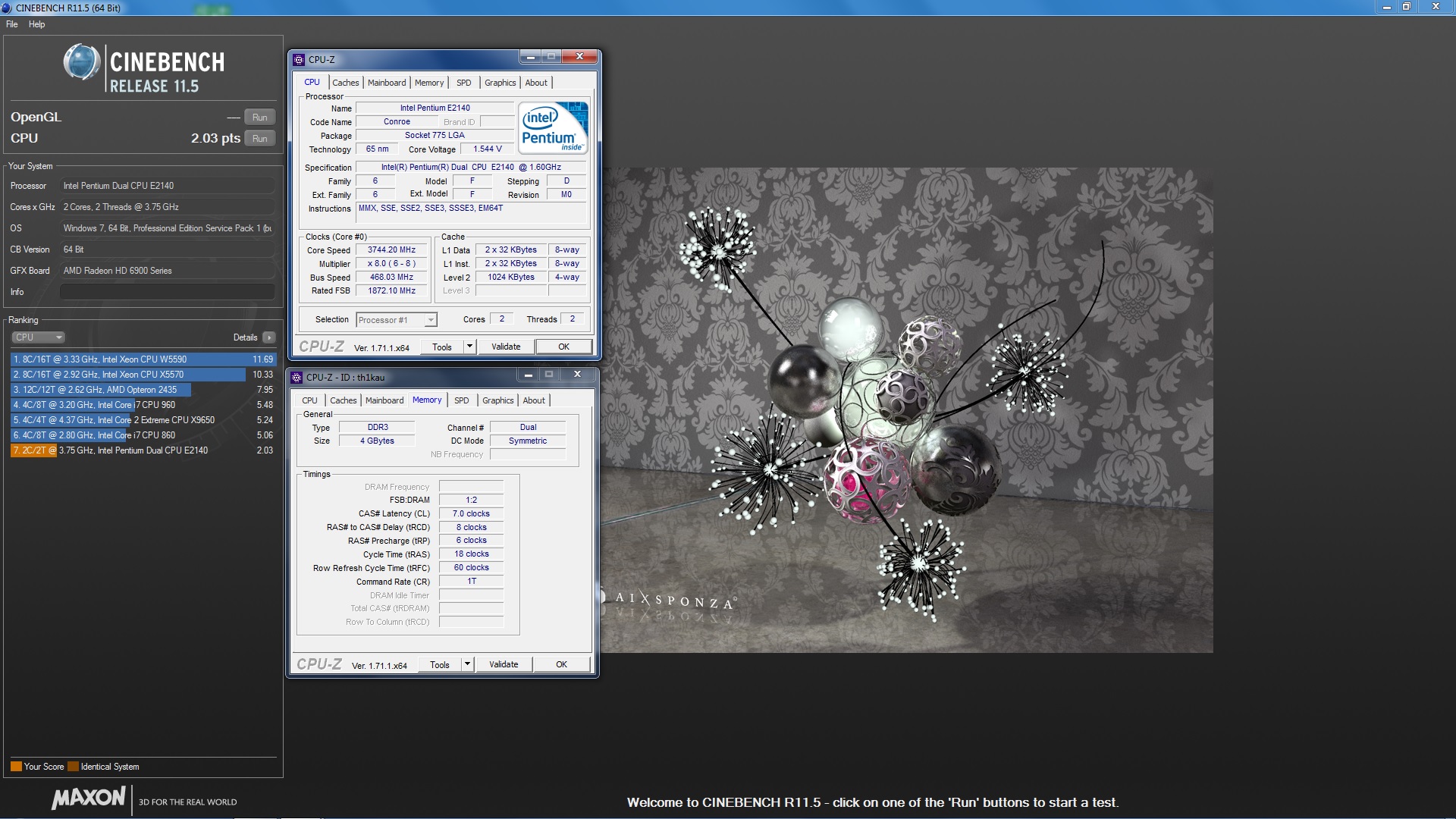Switch to CPU tab in CPU-Z th1kau window

(x=309, y=400)
